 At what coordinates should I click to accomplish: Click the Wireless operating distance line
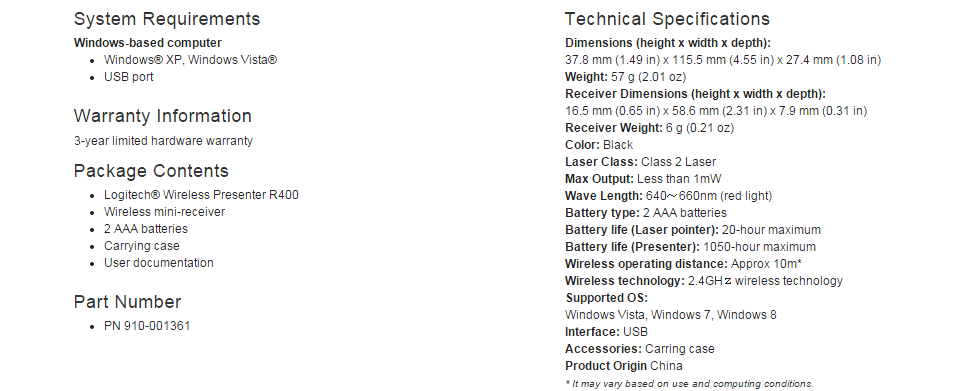pyautogui.click(x=683, y=264)
